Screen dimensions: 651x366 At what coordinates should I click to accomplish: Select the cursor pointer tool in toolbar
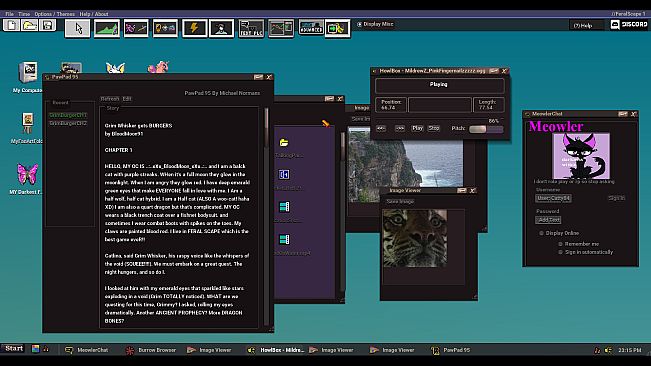point(78,28)
